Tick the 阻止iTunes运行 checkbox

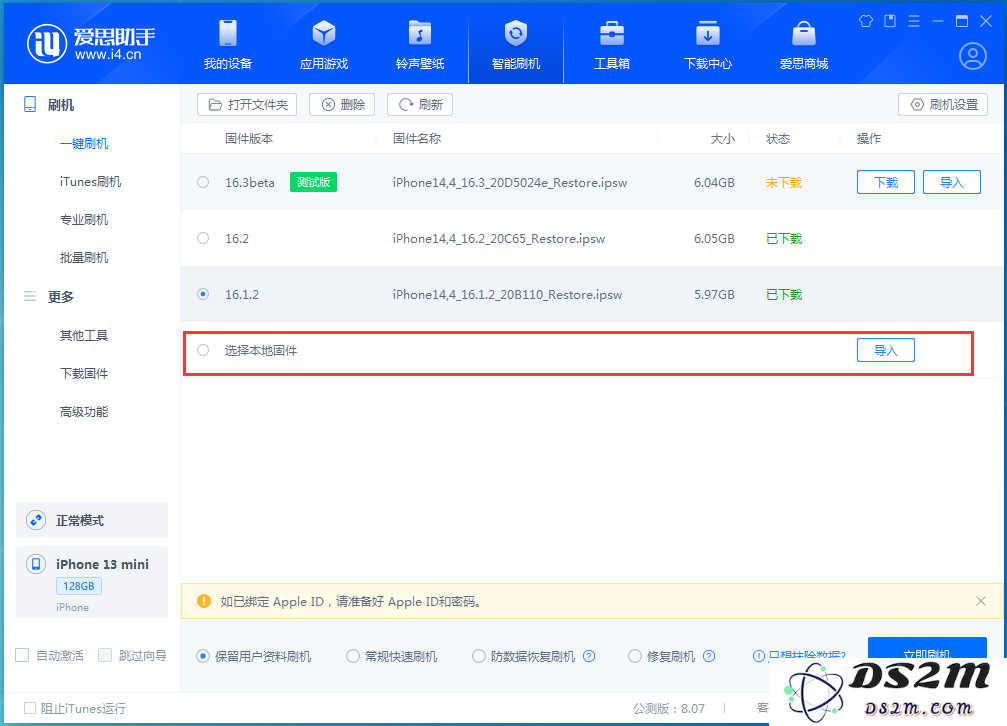coord(30,707)
